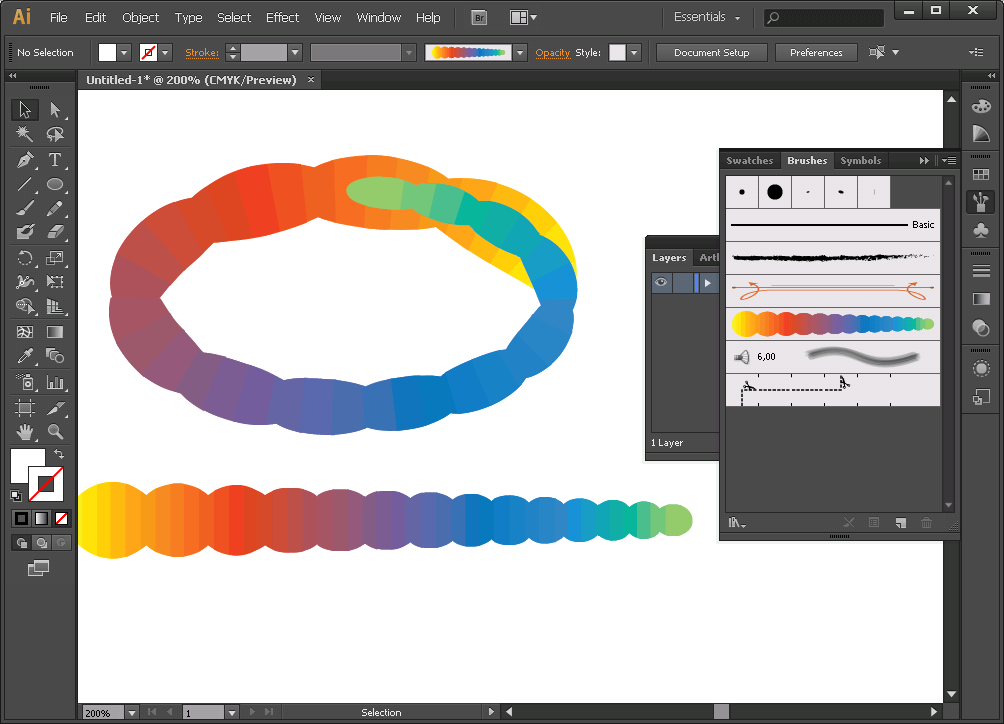1004x724 pixels.
Task: Open the File menu
Action: [58, 18]
